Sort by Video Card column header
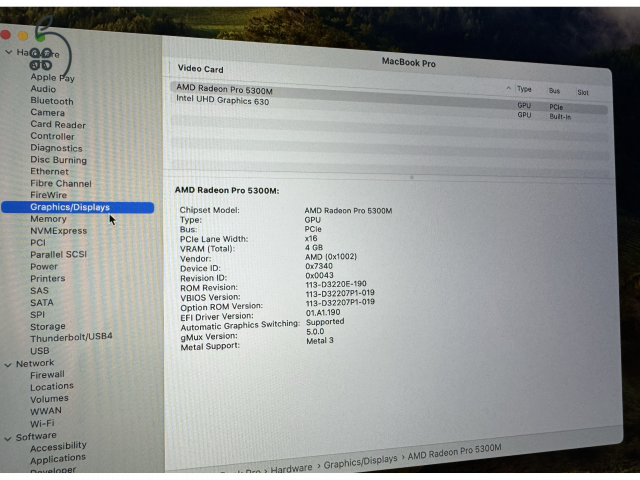Image resolution: width=640 pixels, height=480 pixels. [x=200, y=69]
